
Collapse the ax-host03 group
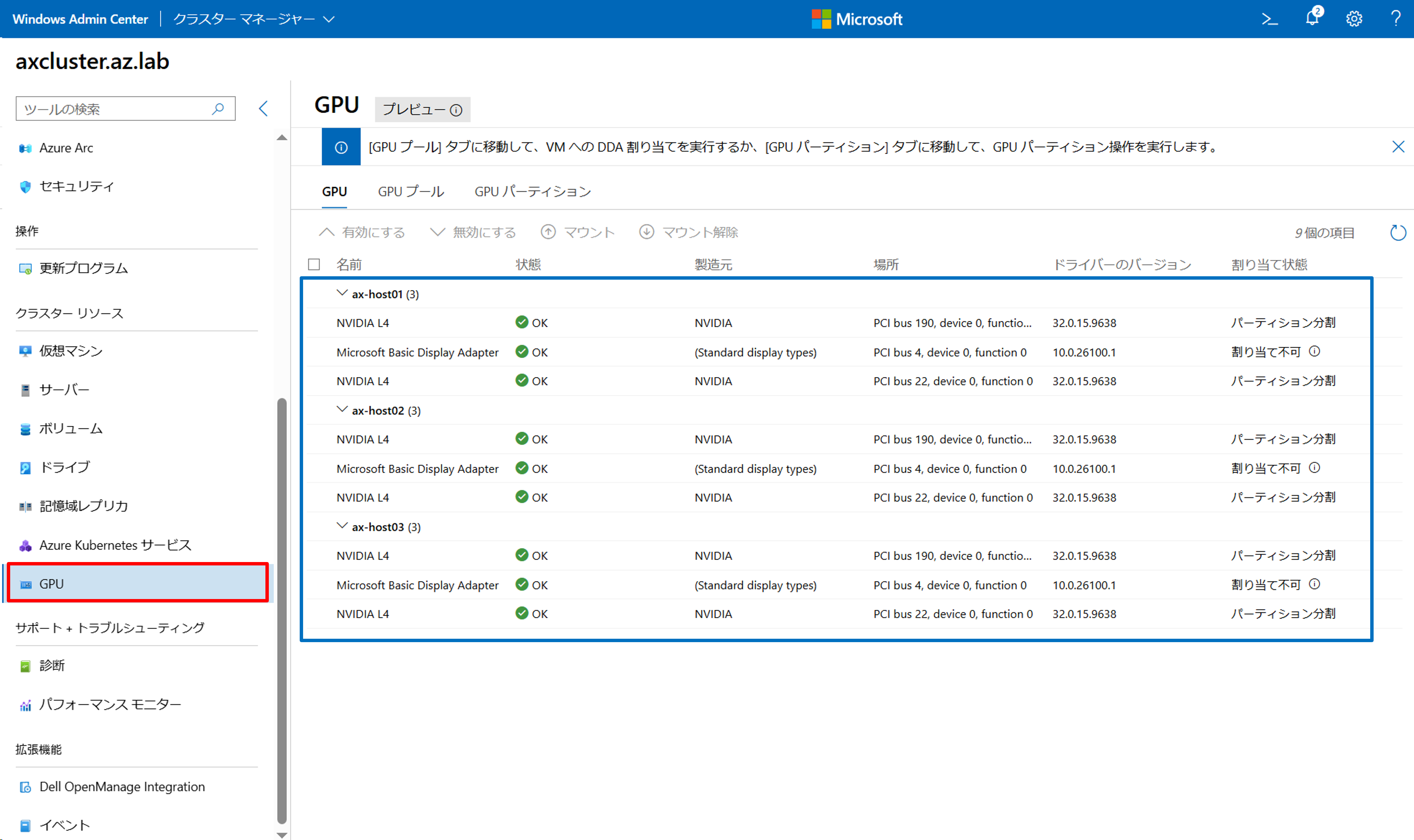click(x=342, y=526)
